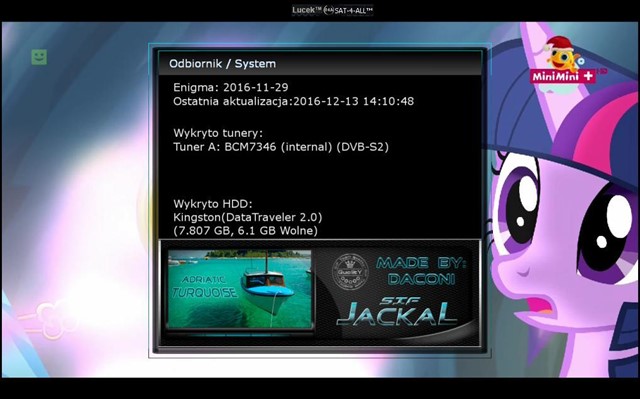Viewport: 640px width, 399px height.
Task: Click the green smiley face icon
Action: 39,57
